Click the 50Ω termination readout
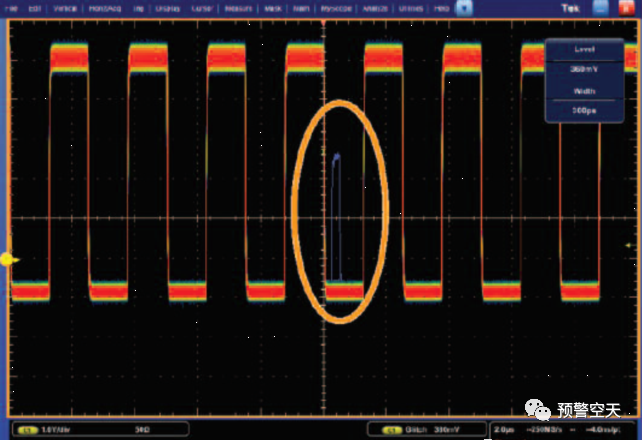 (x=142, y=430)
